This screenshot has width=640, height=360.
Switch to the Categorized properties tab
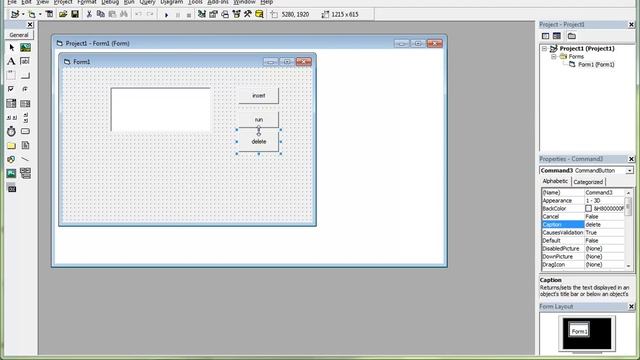tap(588, 182)
